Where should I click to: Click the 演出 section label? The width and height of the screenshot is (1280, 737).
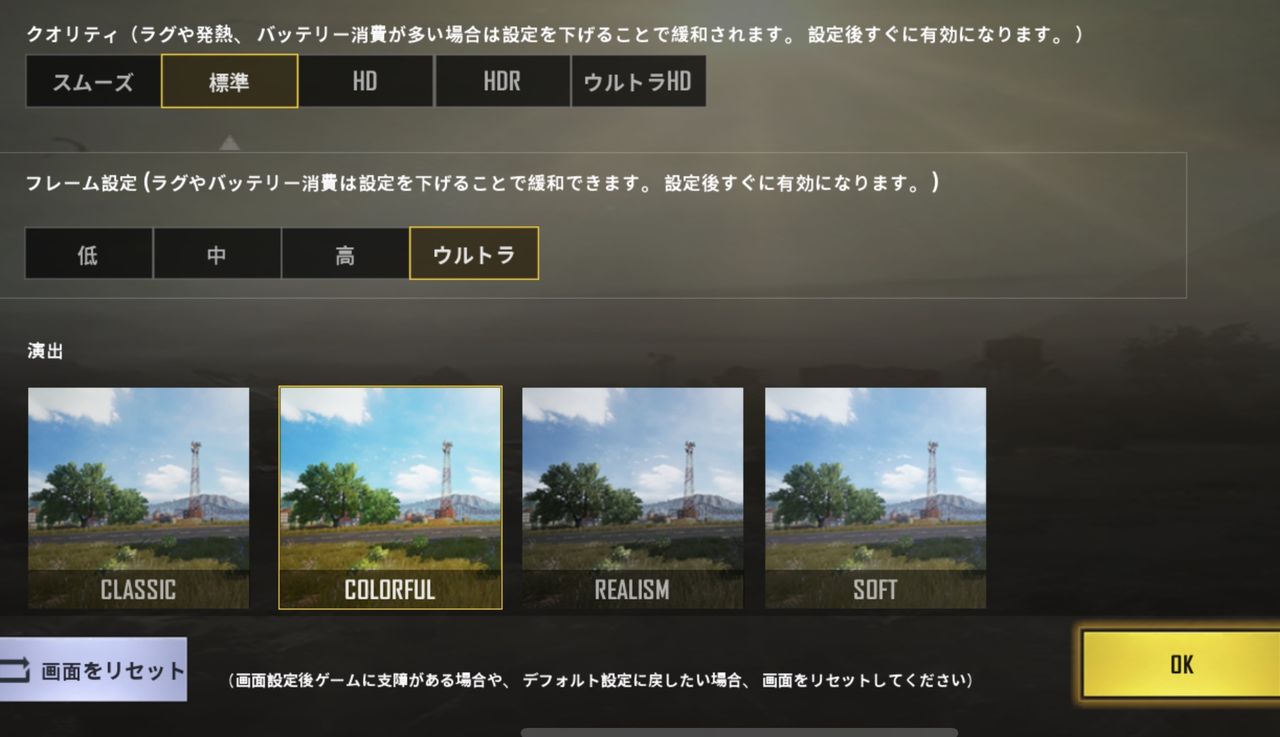(x=46, y=351)
